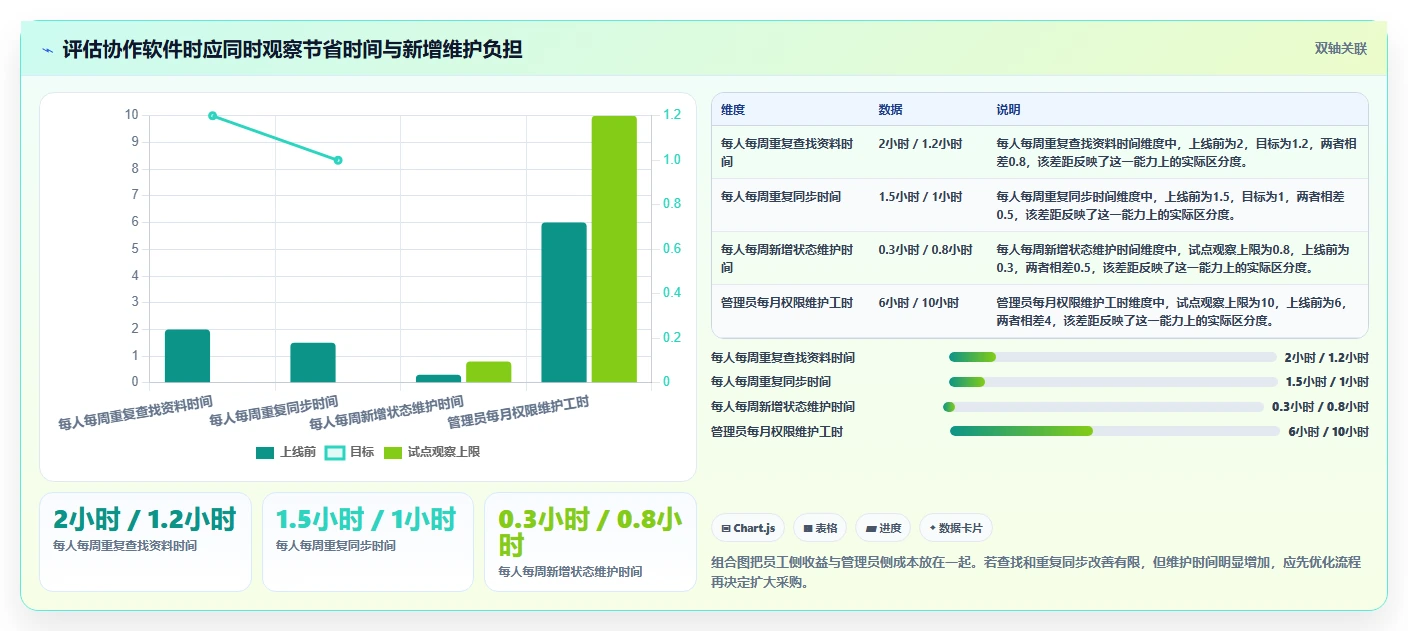Toggle the 上线前 legend item

pos(285,452)
